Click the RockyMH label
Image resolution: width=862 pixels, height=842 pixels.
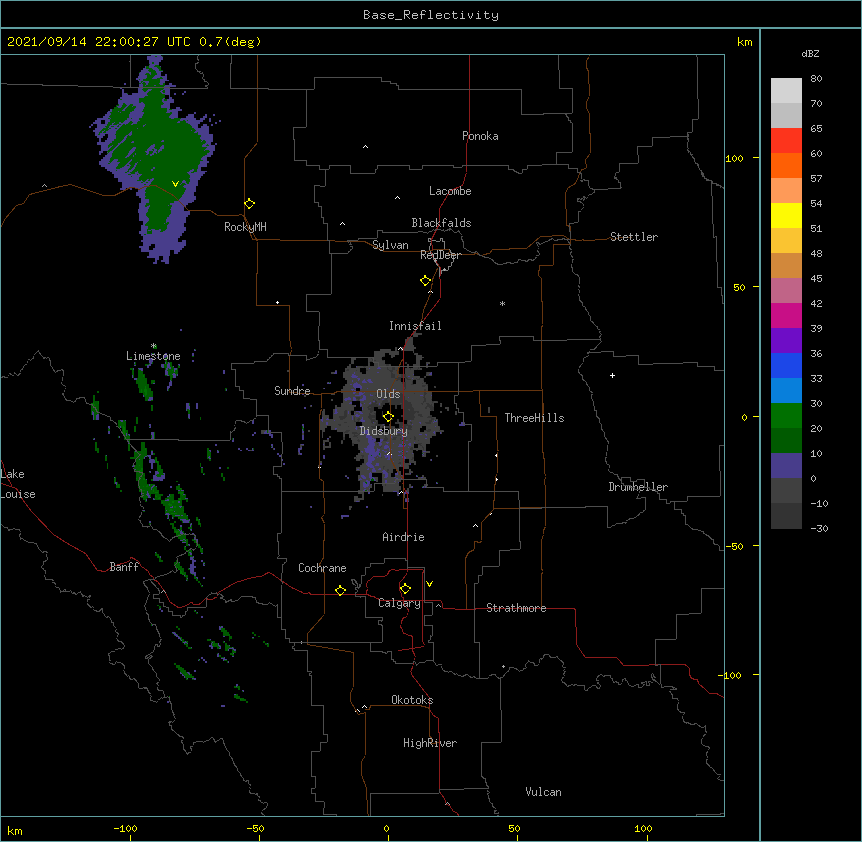click(x=245, y=227)
